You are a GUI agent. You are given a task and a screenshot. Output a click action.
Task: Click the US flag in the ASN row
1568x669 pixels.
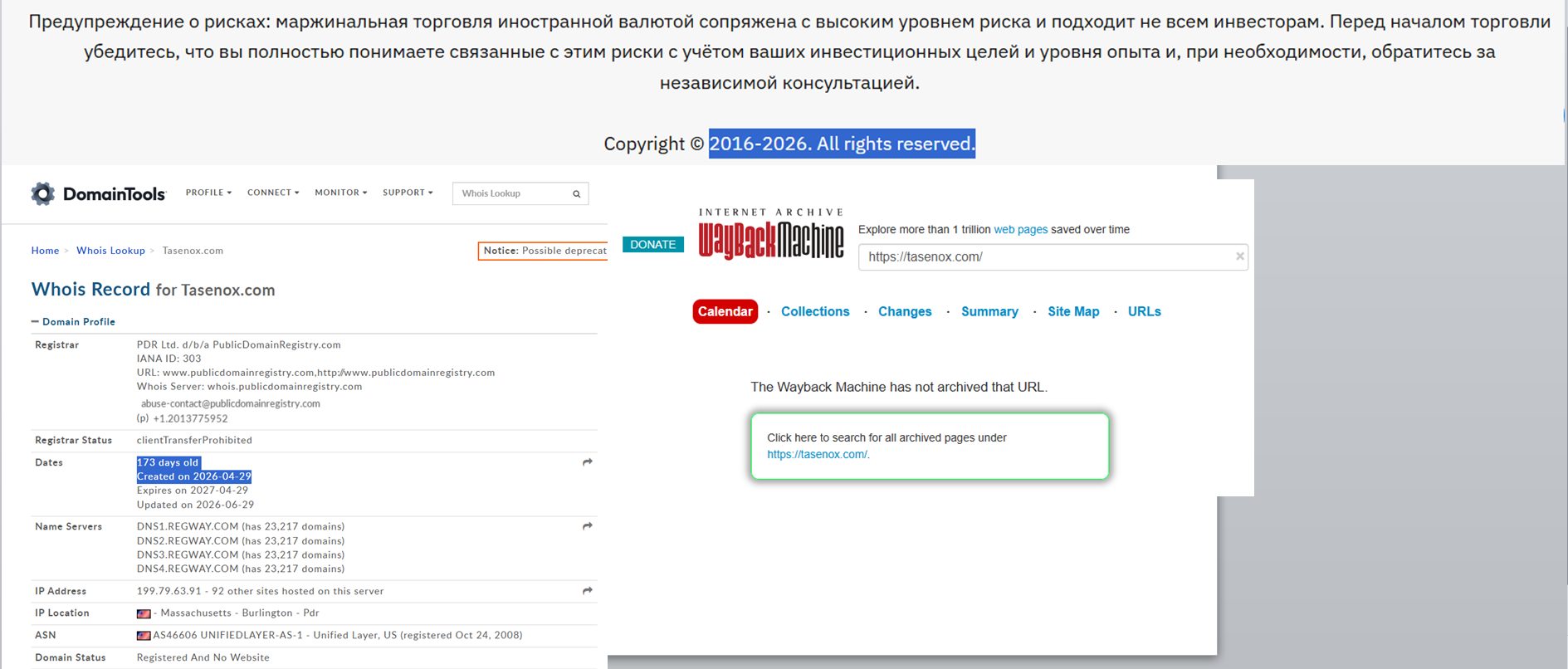(x=144, y=636)
